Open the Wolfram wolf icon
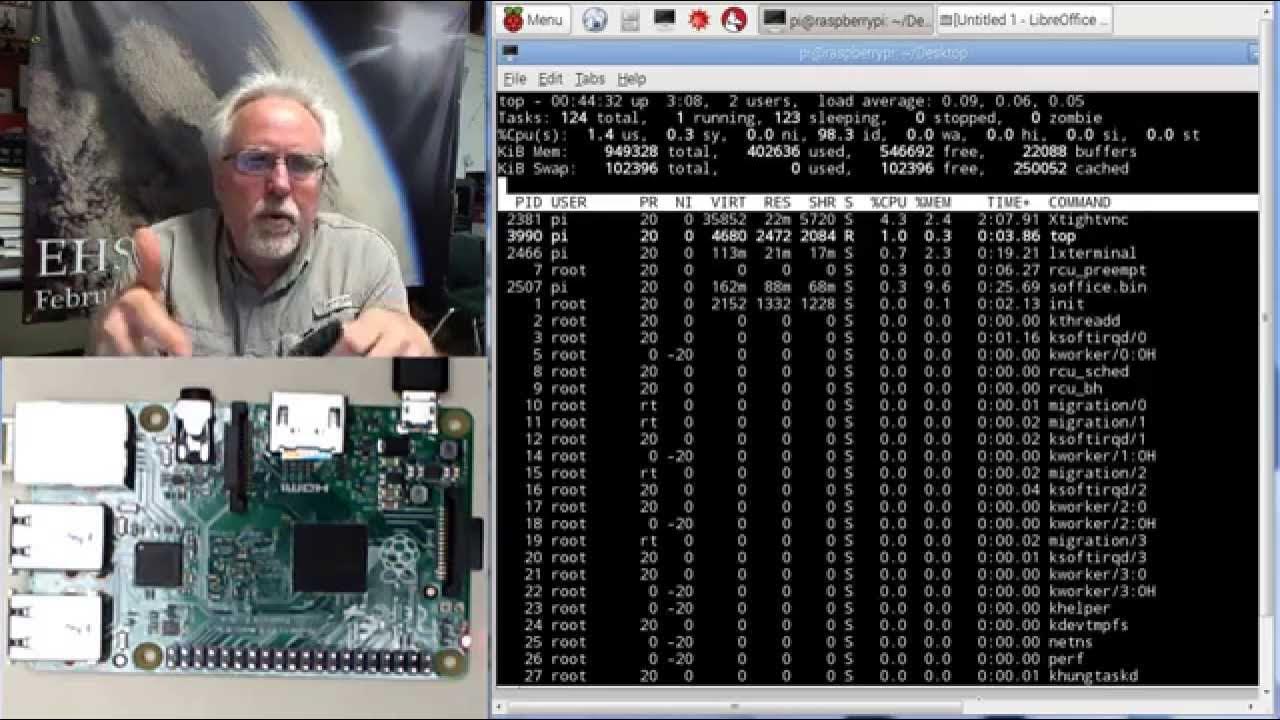Screen dimensions: 1280x720 click(734, 19)
